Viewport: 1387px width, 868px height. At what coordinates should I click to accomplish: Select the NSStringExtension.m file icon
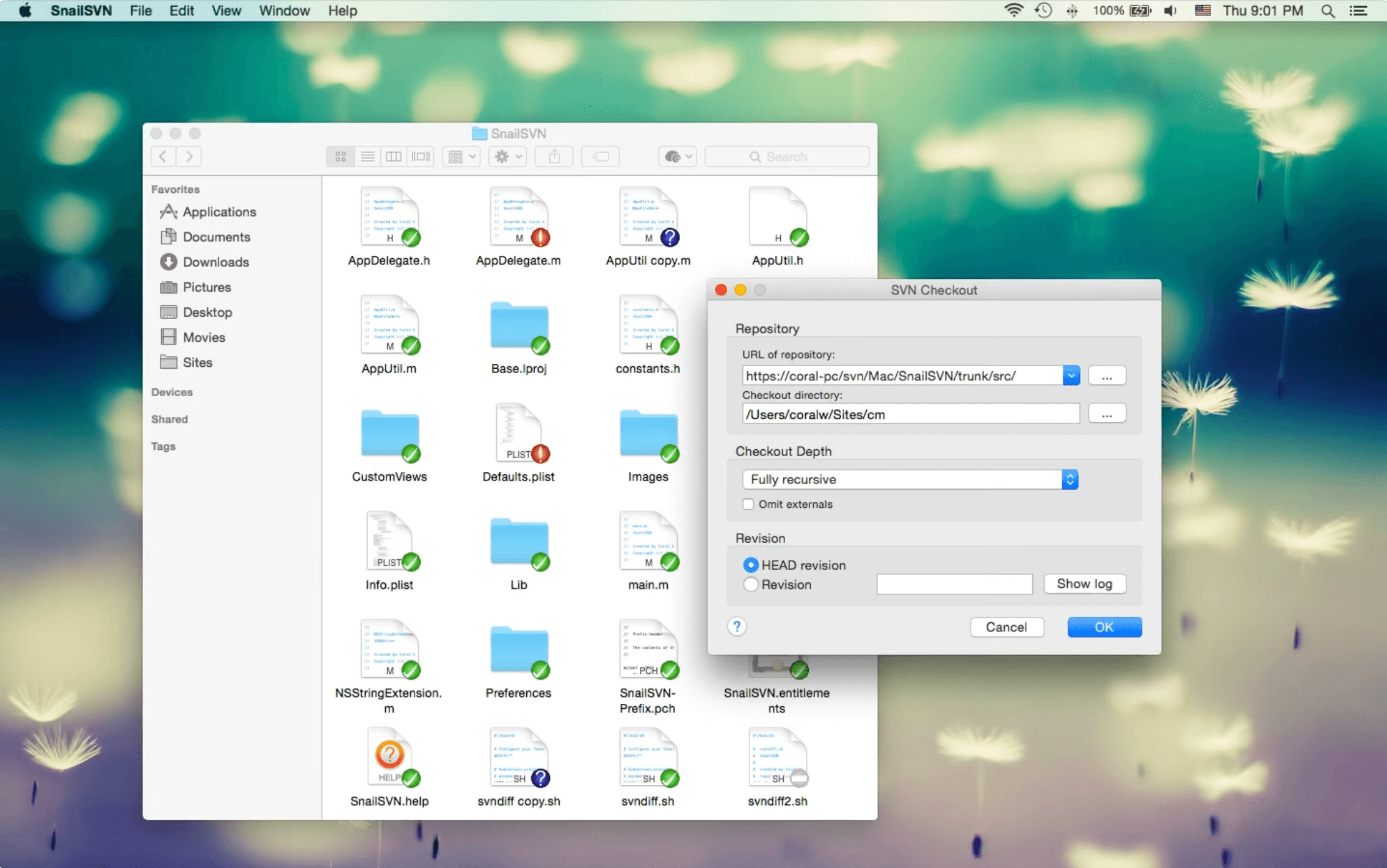389,649
